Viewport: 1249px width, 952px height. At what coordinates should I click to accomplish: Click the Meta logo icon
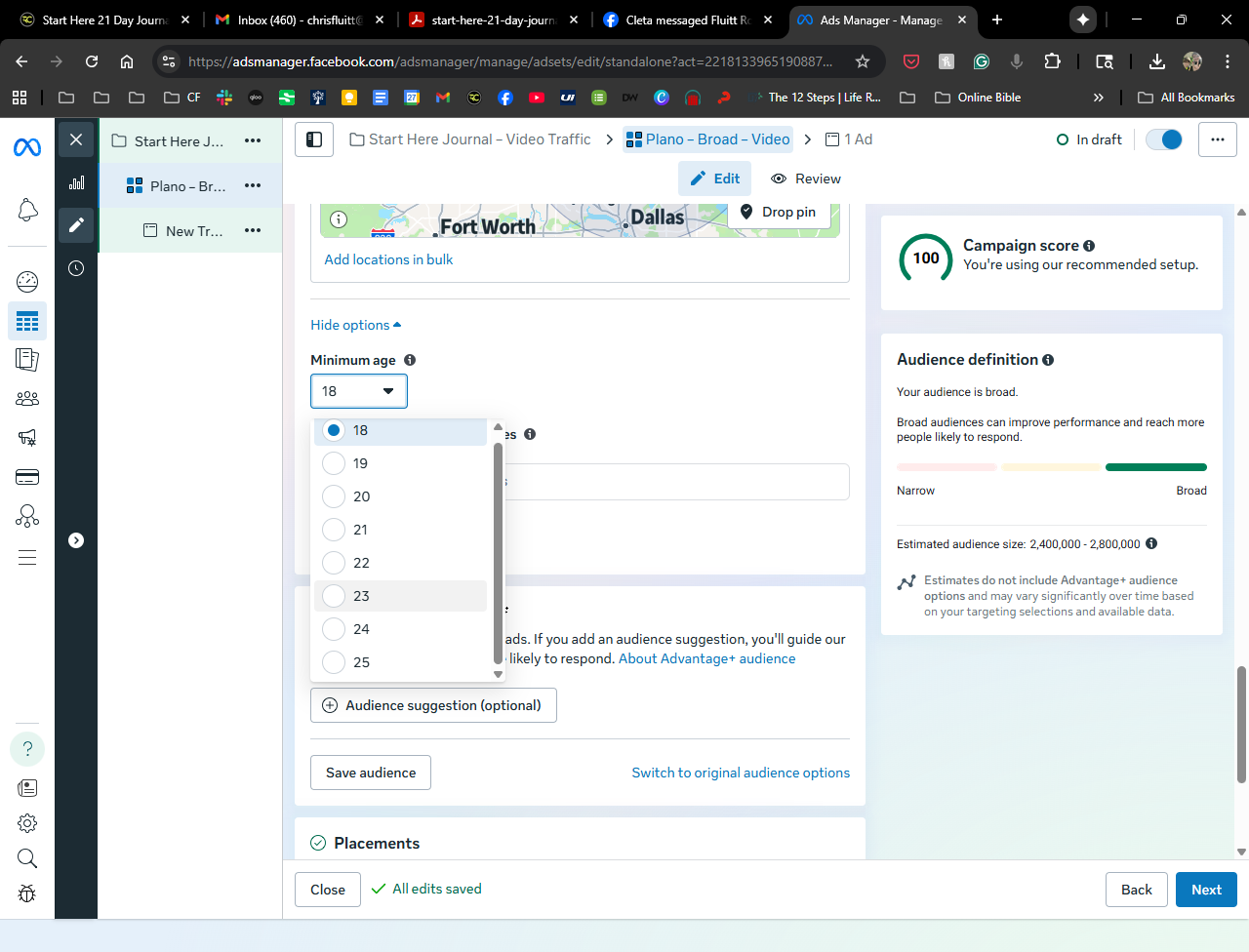pos(27,147)
